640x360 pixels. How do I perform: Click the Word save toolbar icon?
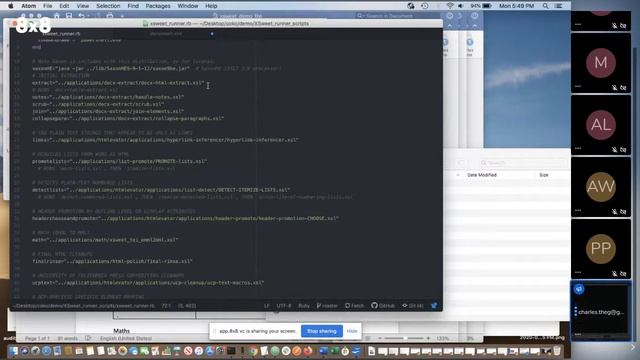tap(69, 16)
